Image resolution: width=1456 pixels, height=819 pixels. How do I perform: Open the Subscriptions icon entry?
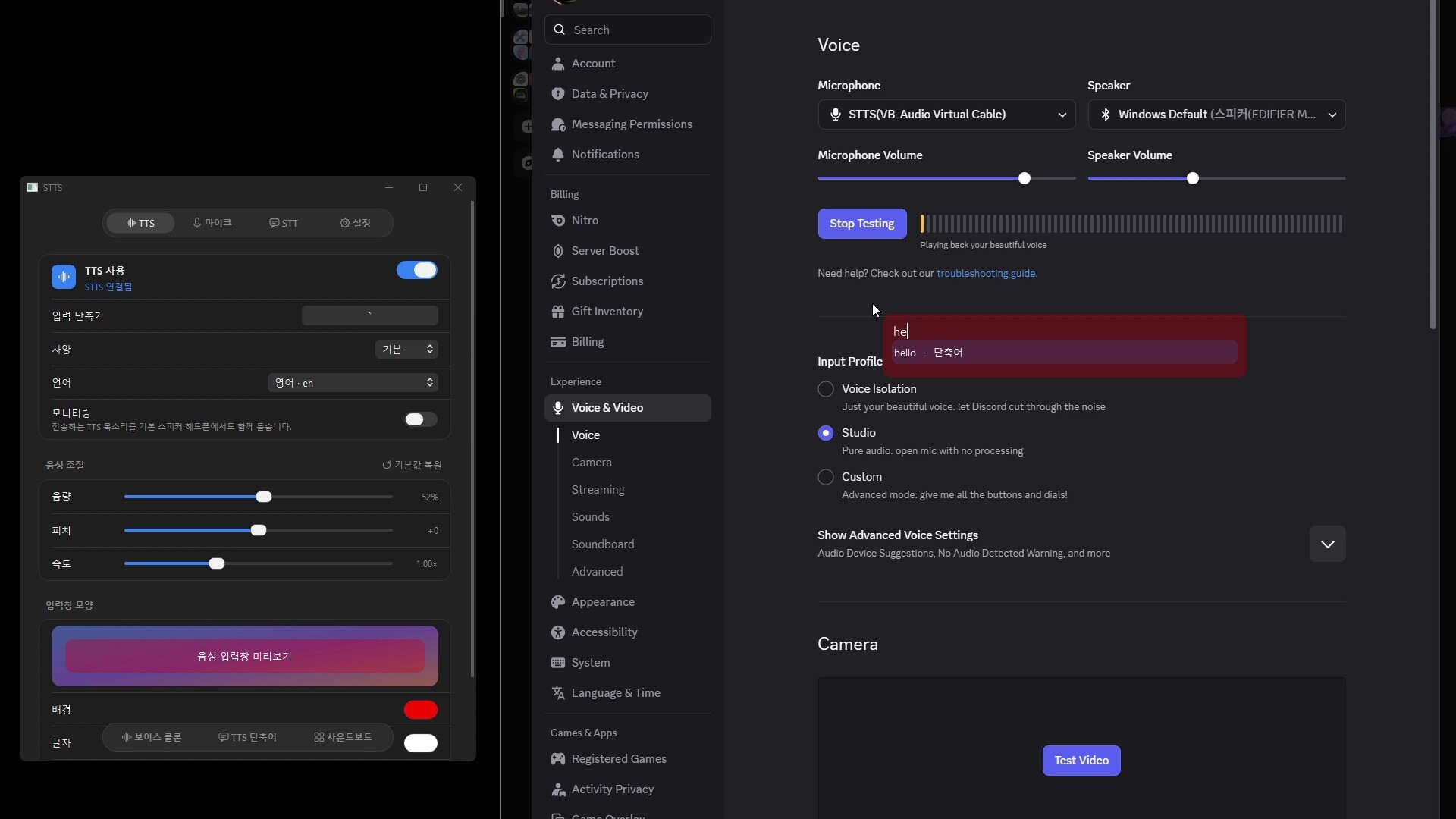click(x=558, y=281)
